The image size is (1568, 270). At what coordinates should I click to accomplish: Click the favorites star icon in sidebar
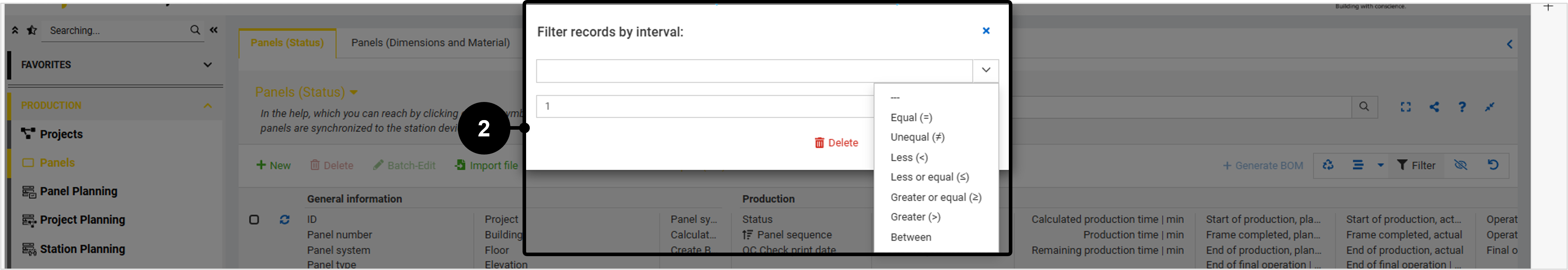click(32, 31)
